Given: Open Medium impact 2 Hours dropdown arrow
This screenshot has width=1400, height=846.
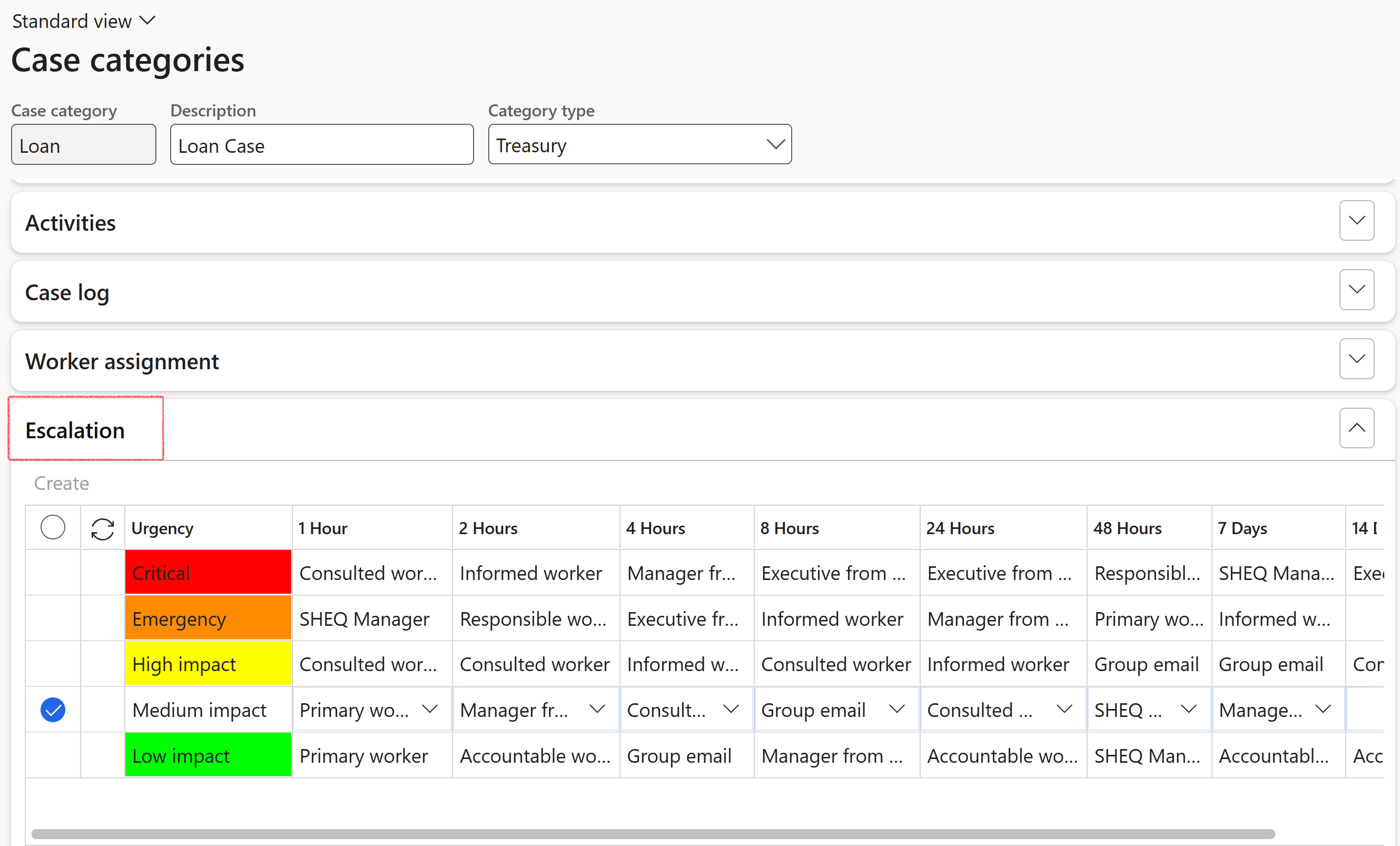Looking at the screenshot, I should (x=597, y=709).
